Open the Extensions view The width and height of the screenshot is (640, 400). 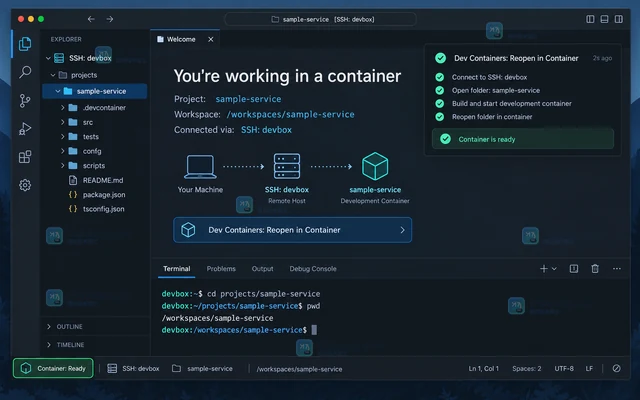[x=25, y=157]
